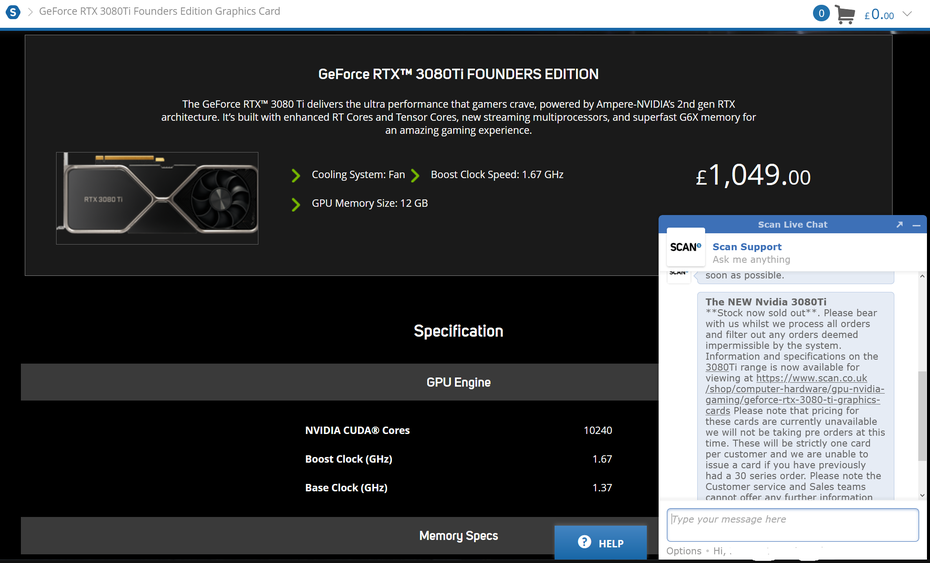Click the basket item count badge

(821, 13)
